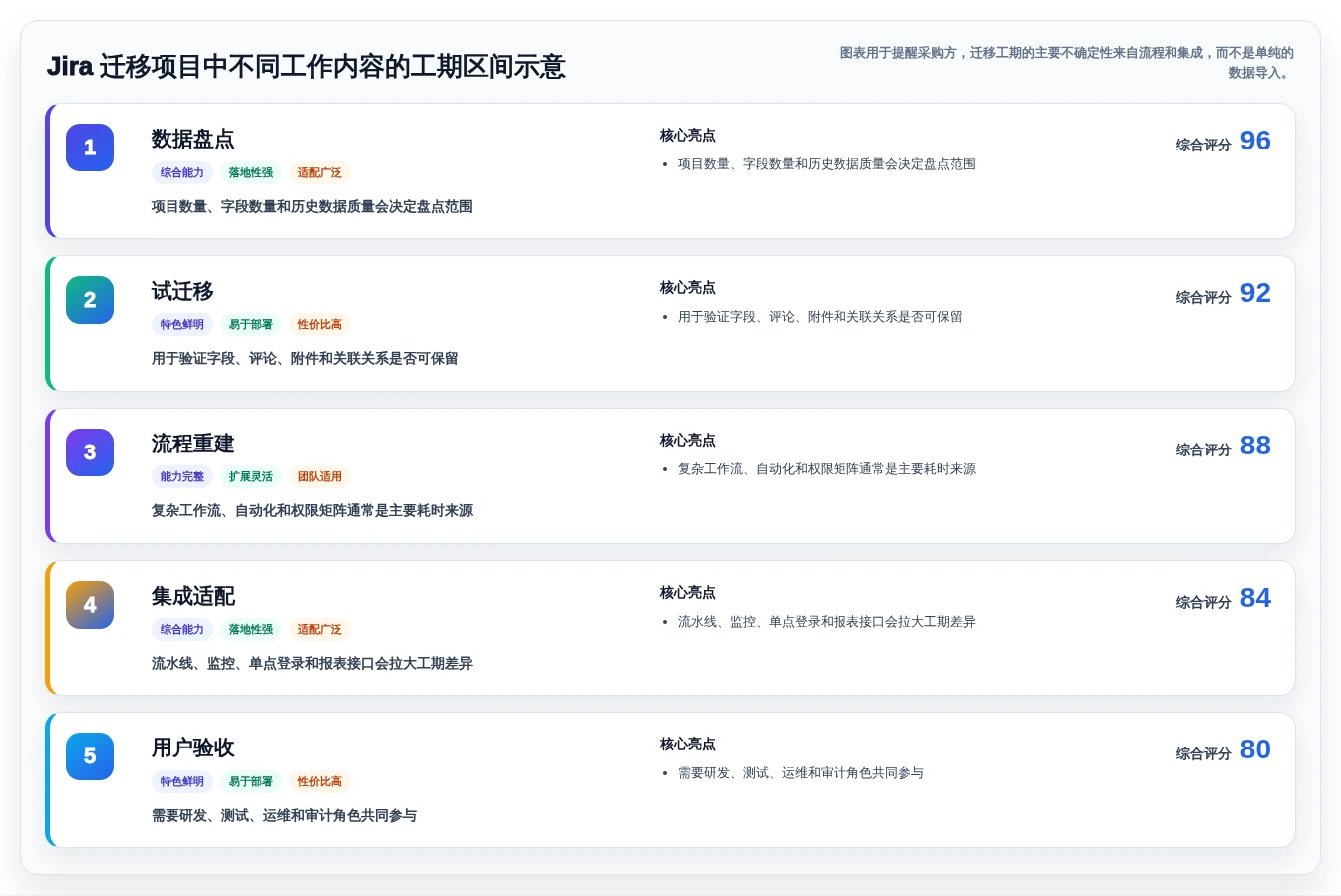Click the number 3 badge for 流程重建
The height and width of the screenshot is (896, 1341).
pyautogui.click(x=90, y=452)
